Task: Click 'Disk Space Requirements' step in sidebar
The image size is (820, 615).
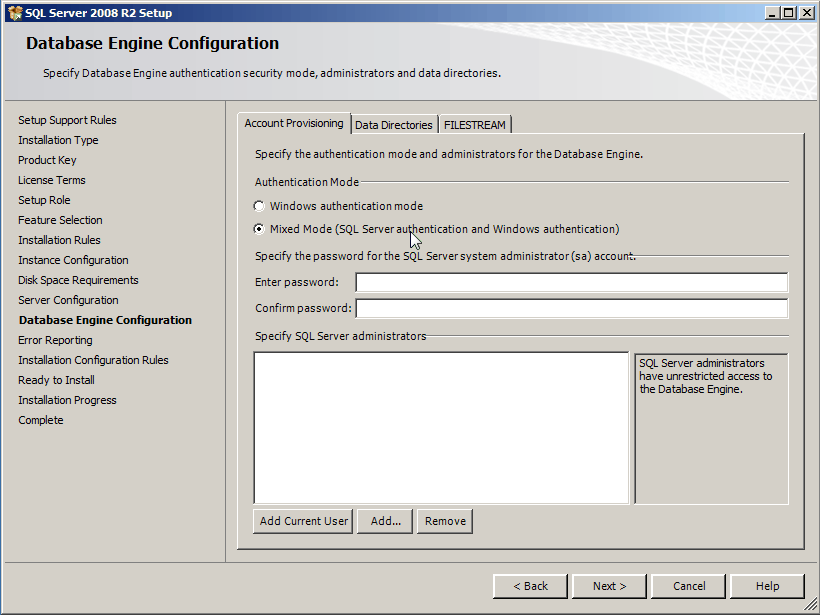Action: 78,280
